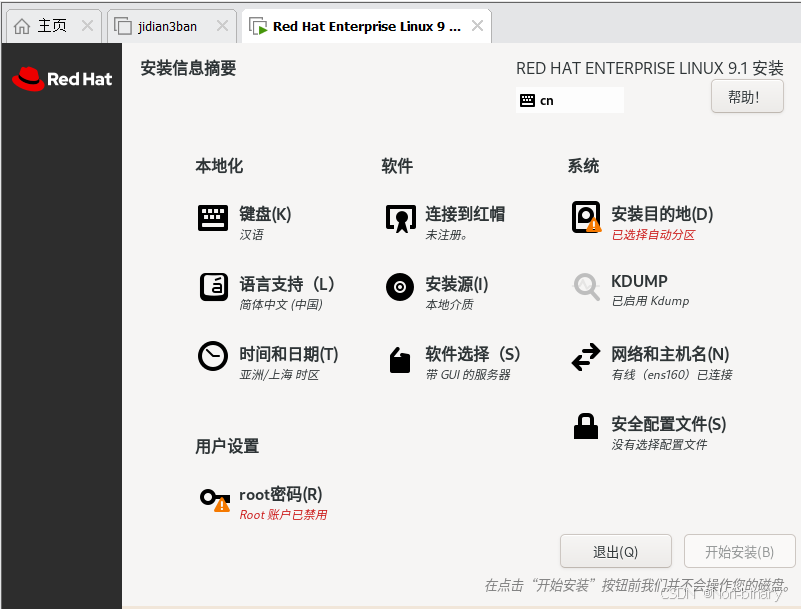Viewport: 801px width, 609px height.
Task: Click the 本地介质 status text
Action: pyautogui.click(x=449, y=305)
